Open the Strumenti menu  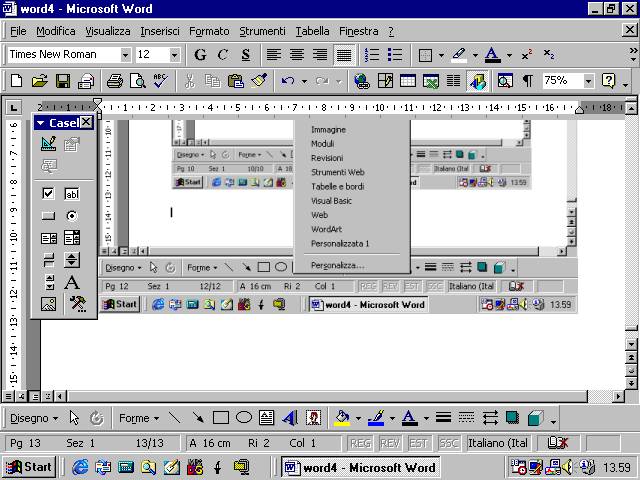(262, 31)
